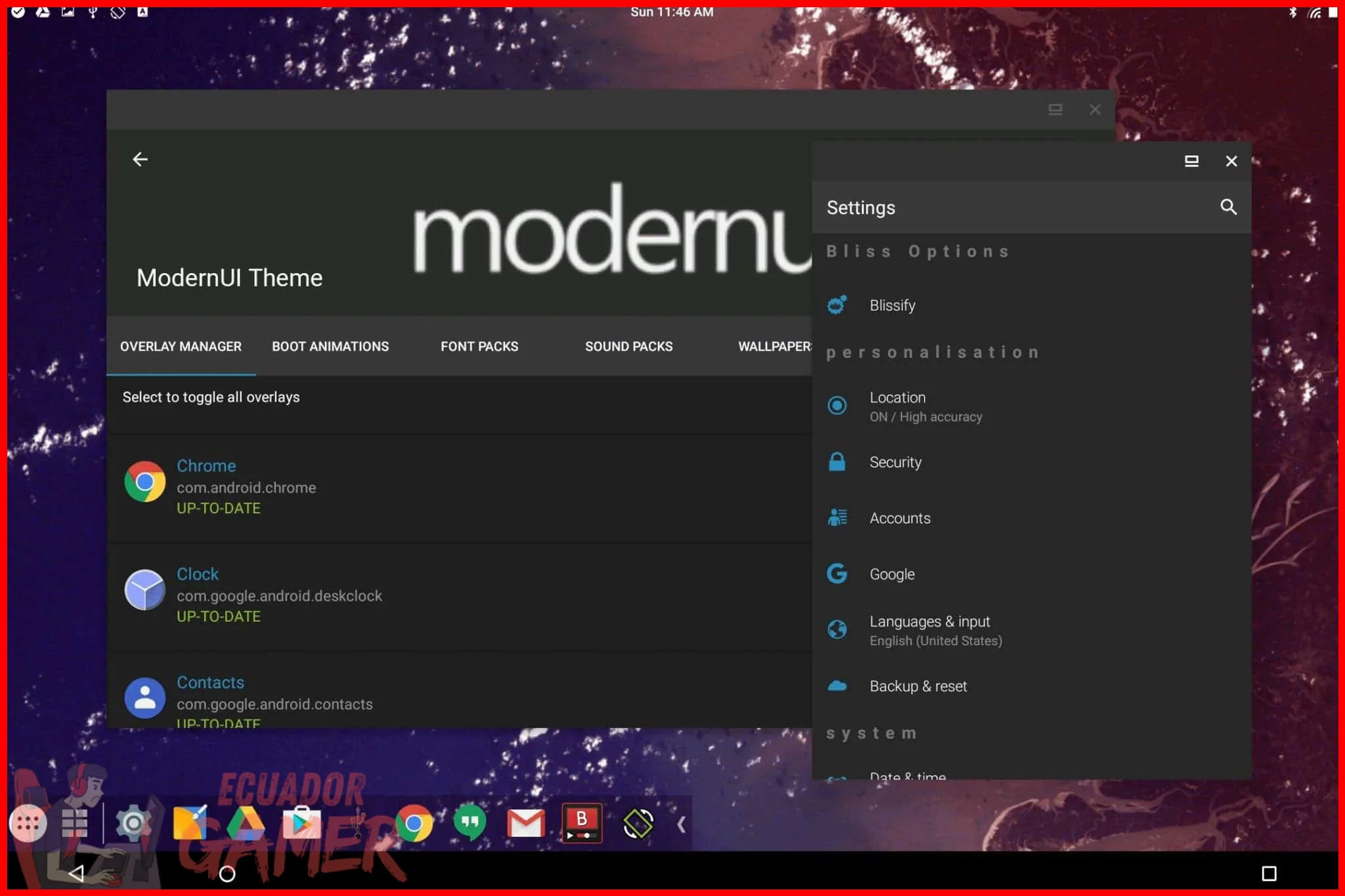1345x896 pixels.
Task: Open Security settings via the lock icon
Action: pyautogui.click(x=837, y=461)
